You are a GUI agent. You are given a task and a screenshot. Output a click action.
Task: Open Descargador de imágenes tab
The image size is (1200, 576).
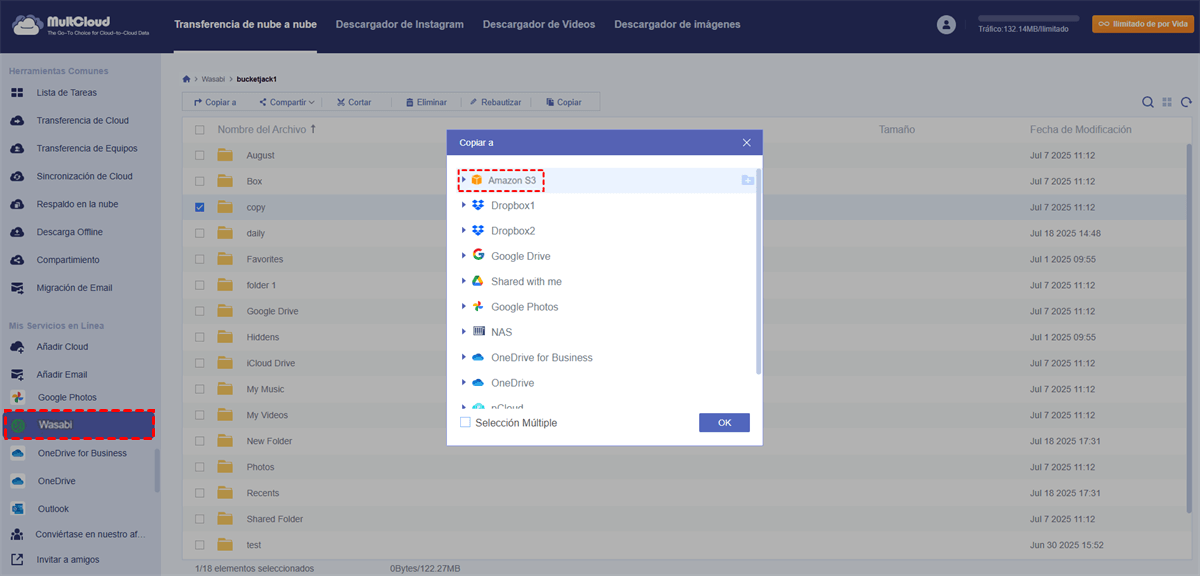tap(677, 24)
